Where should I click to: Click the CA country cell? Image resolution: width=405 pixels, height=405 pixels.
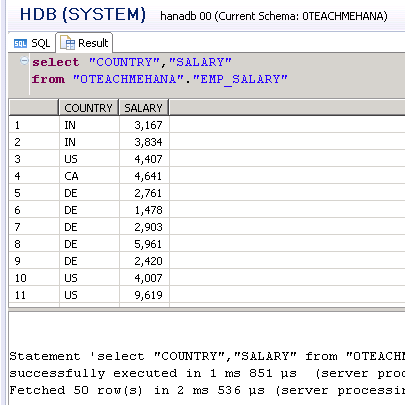point(89,176)
